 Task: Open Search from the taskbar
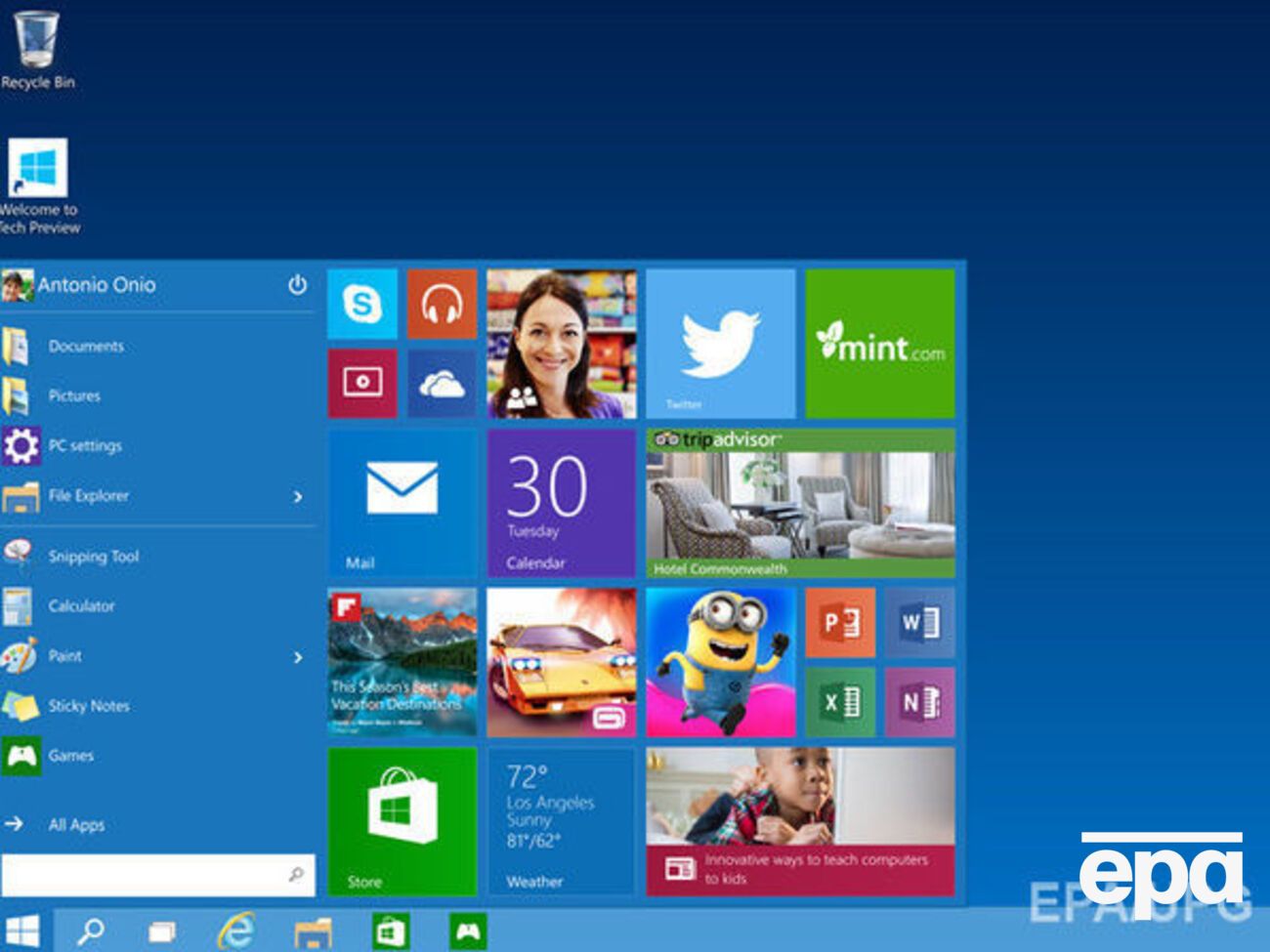[x=91, y=931]
